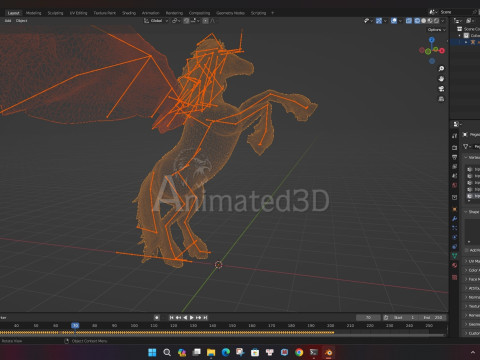Click the blue current frame marker
Screen dimensions: 480x360
(x=75, y=325)
